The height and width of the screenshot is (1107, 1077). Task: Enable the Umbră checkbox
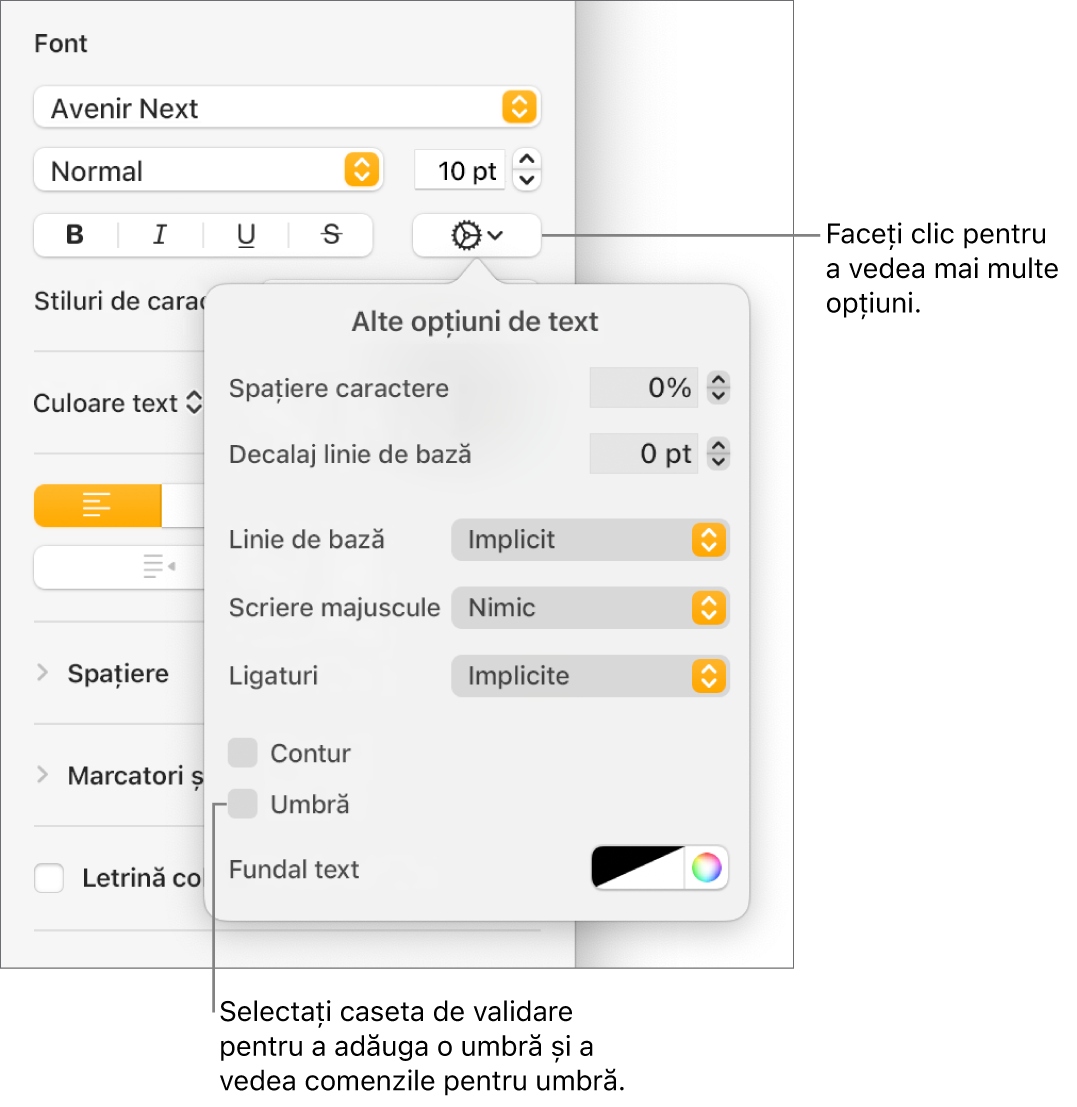(243, 804)
